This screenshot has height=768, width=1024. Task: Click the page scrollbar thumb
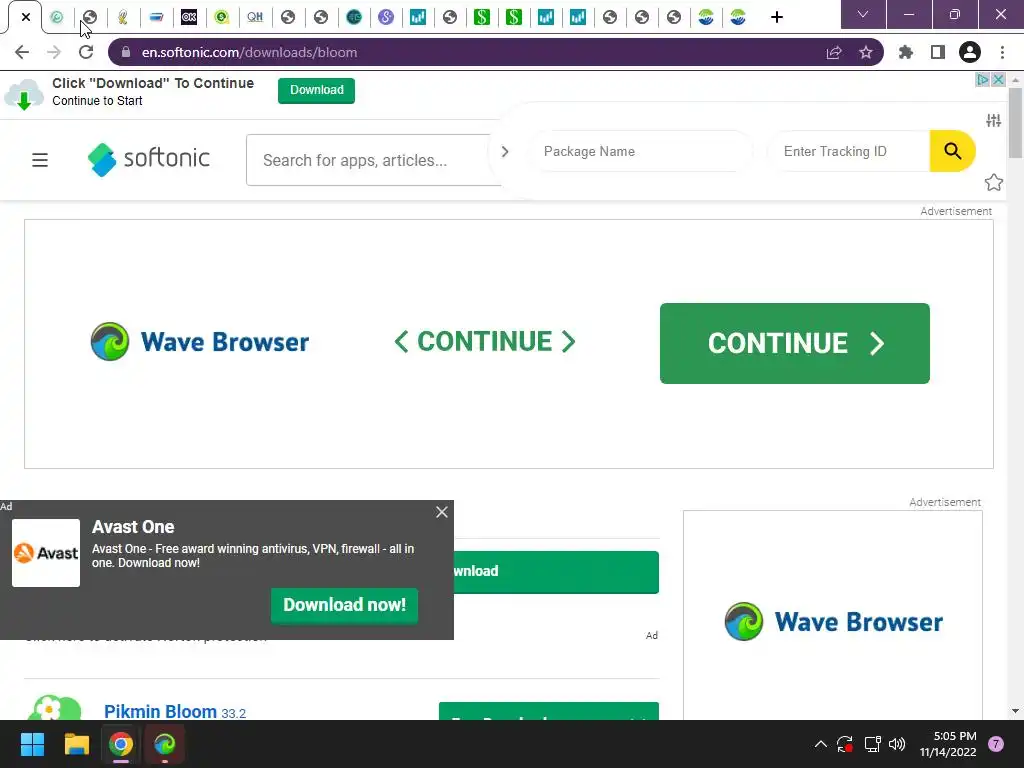pos(1015,123)
